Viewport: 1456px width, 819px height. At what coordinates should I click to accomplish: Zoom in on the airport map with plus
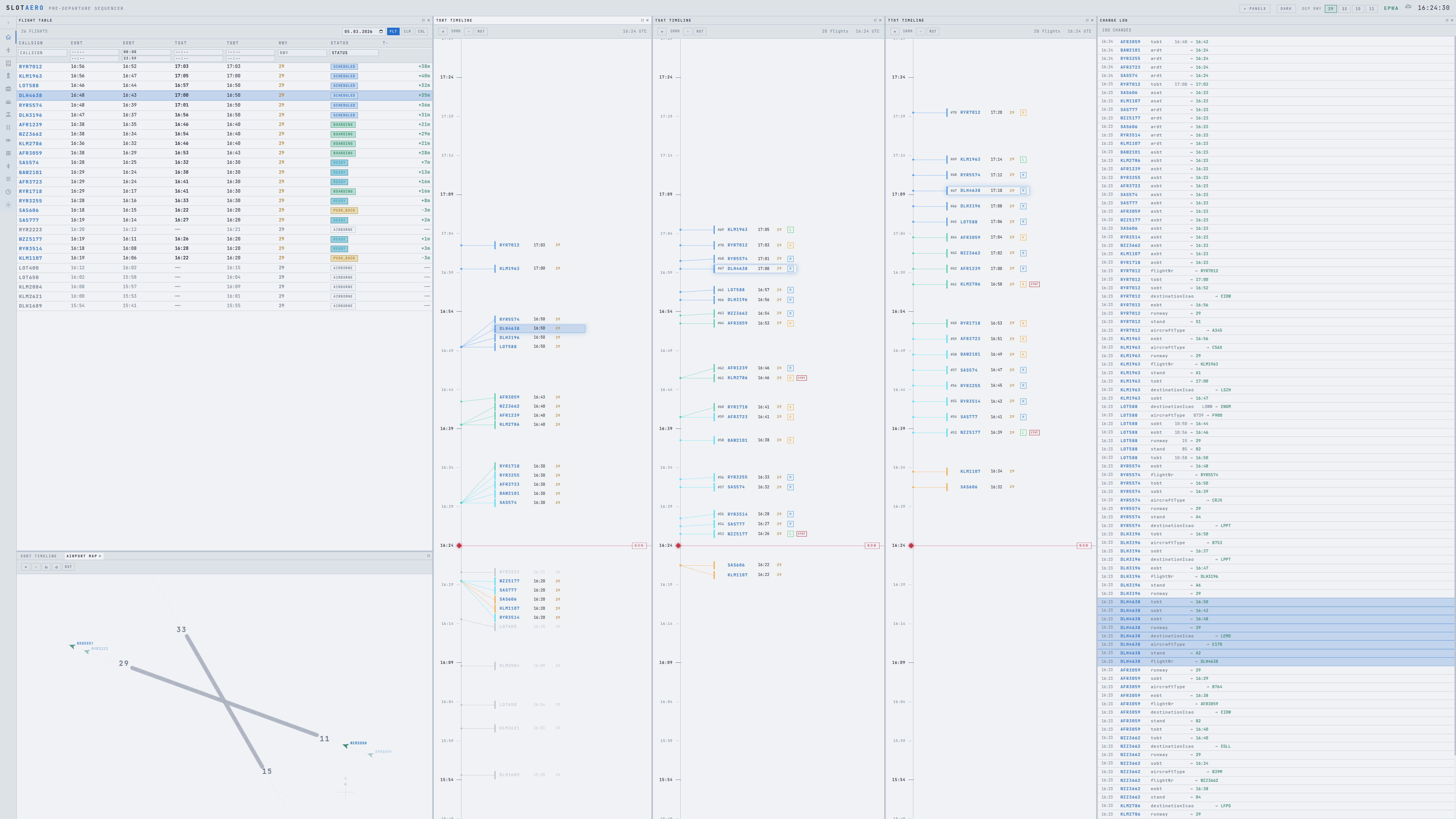click(26, 567)
